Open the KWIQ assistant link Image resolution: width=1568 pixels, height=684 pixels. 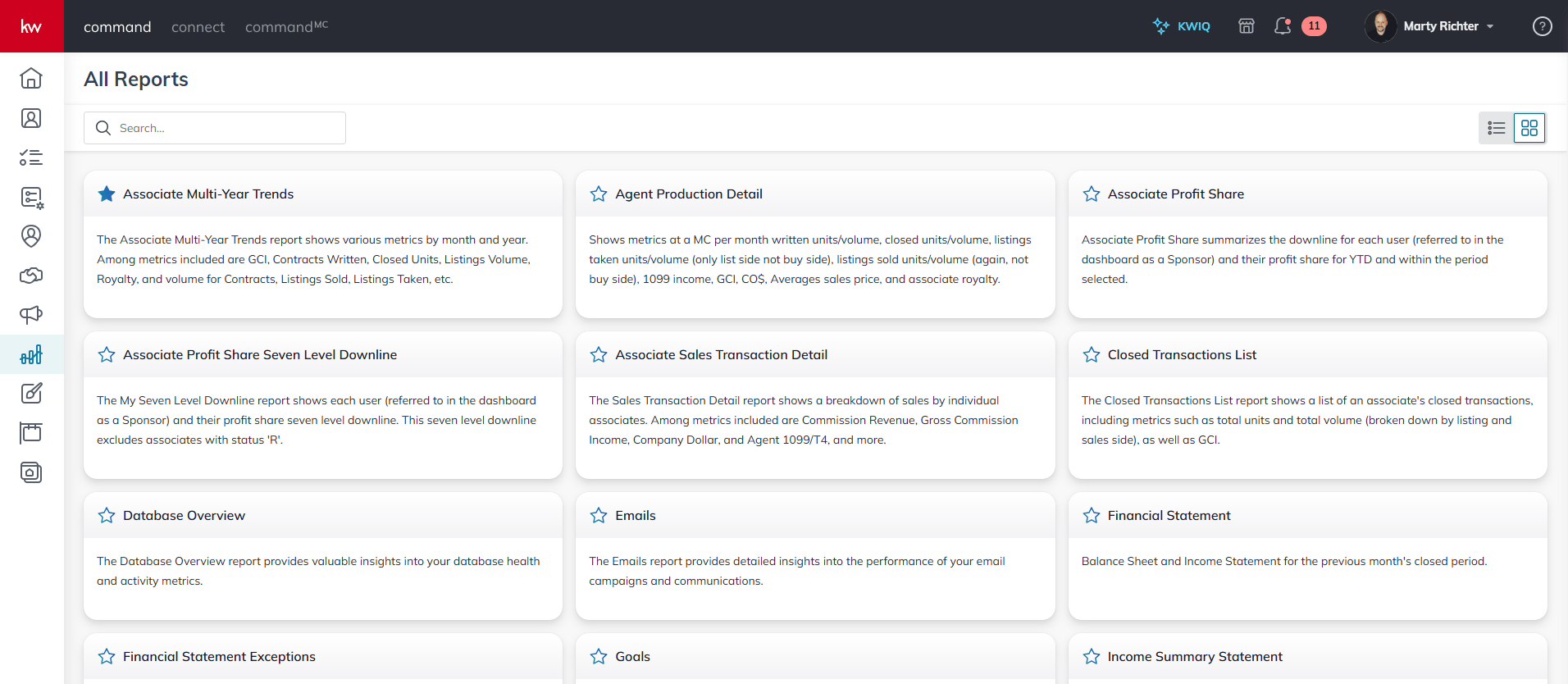(1182, 26)
